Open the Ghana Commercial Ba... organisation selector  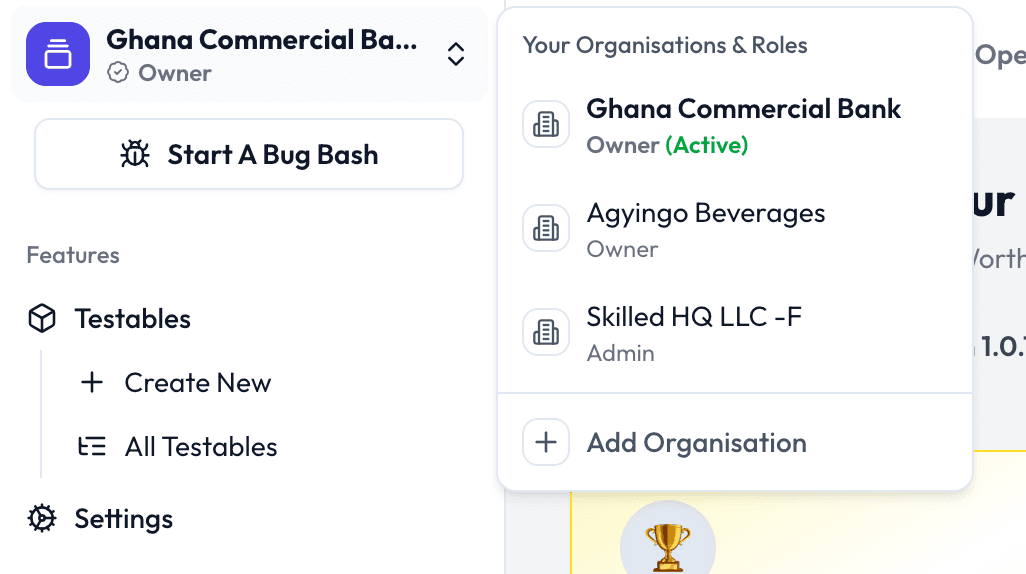(262, 42)
